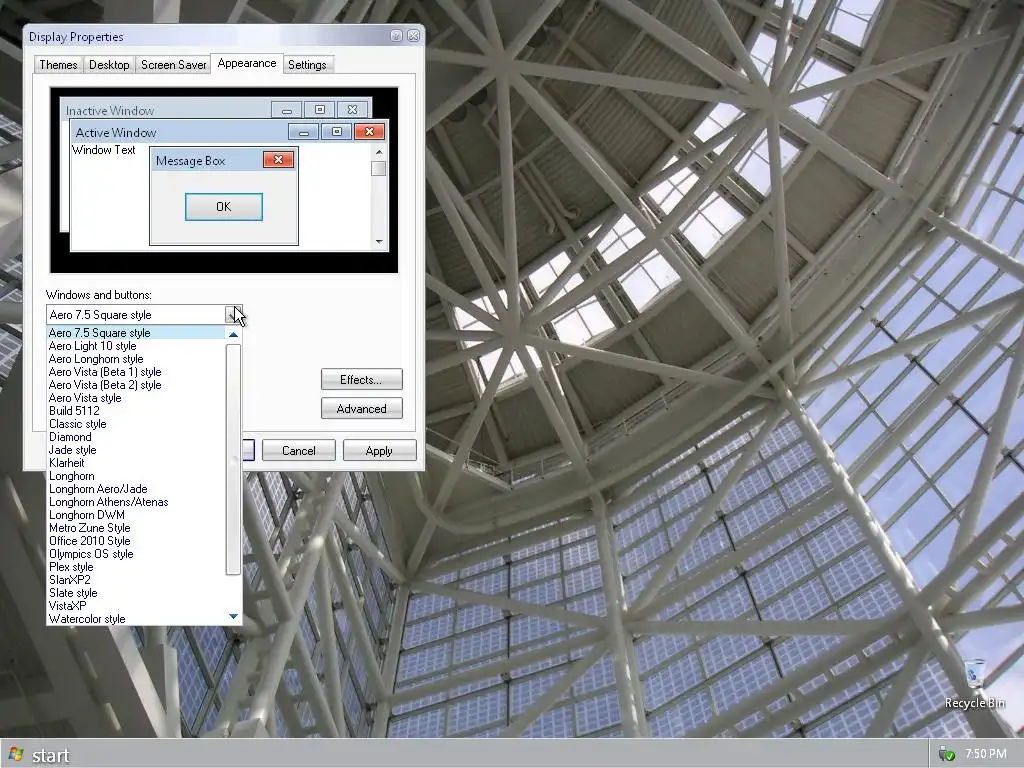Pick Jade style
This screenshot has height=768, width=1024.
point(136,450)
